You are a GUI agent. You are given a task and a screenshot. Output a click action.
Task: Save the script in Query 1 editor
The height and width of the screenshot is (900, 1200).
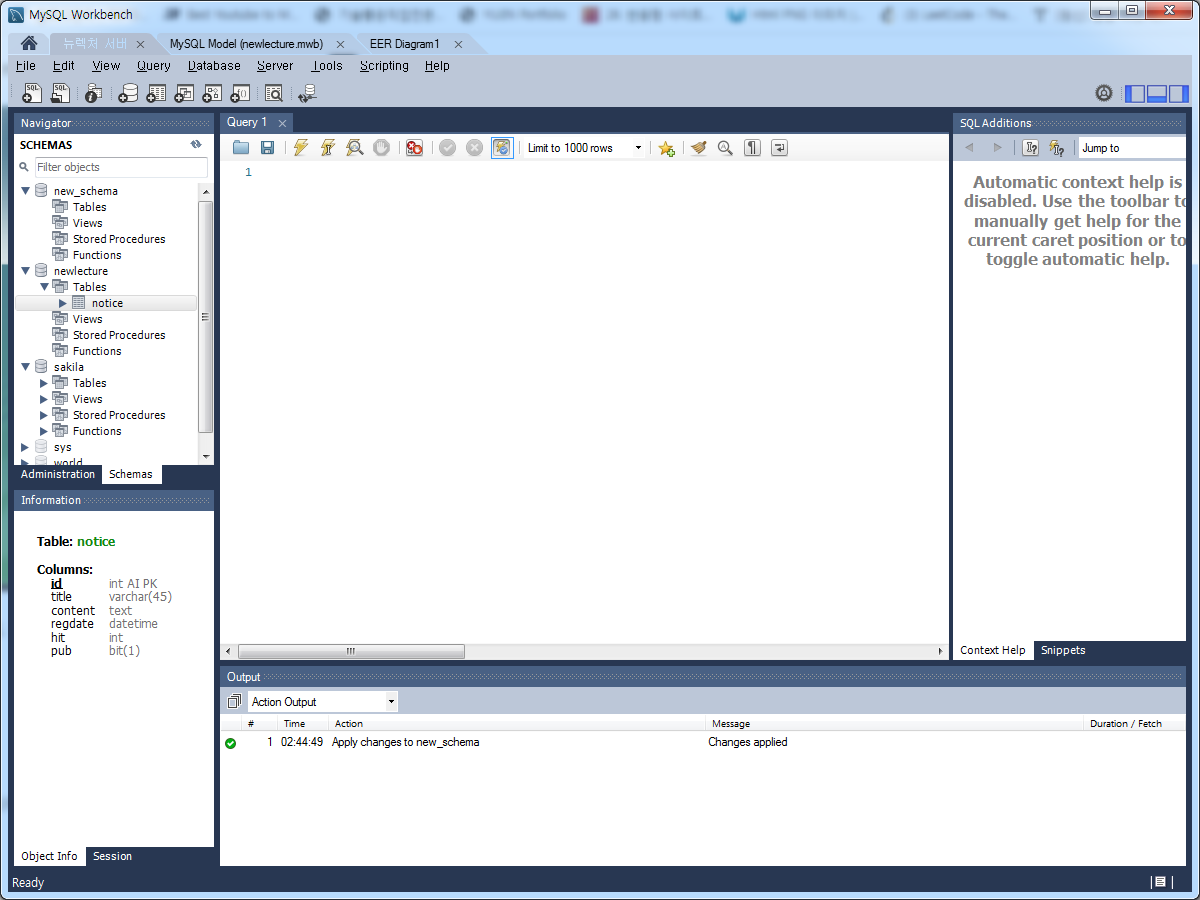(267, 148)
